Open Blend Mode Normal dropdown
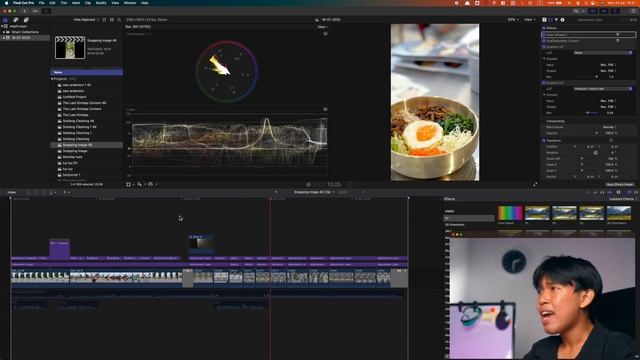This screenshot has height=360, width=640. 610,127
